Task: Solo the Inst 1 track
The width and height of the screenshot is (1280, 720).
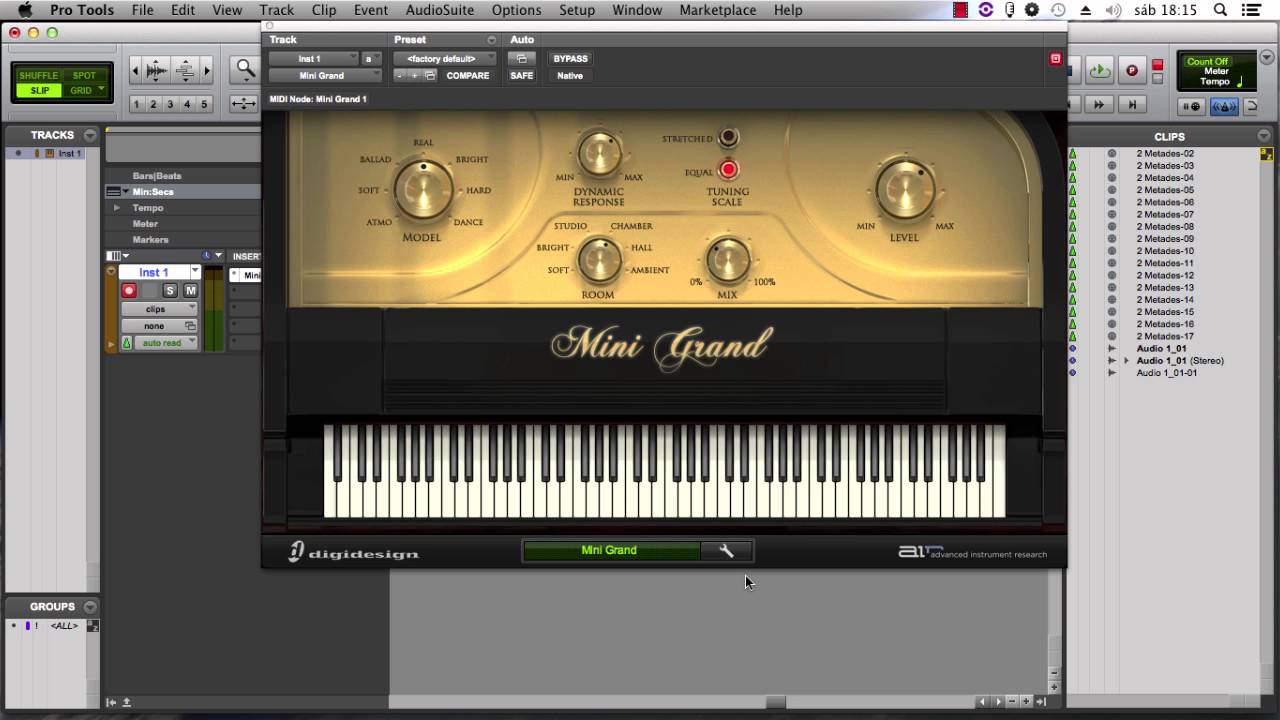Action: coord(170,291)
